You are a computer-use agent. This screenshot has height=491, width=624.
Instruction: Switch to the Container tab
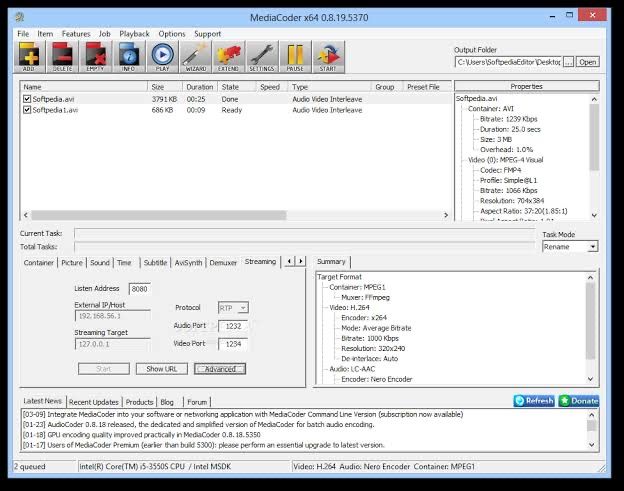point(39,263)
